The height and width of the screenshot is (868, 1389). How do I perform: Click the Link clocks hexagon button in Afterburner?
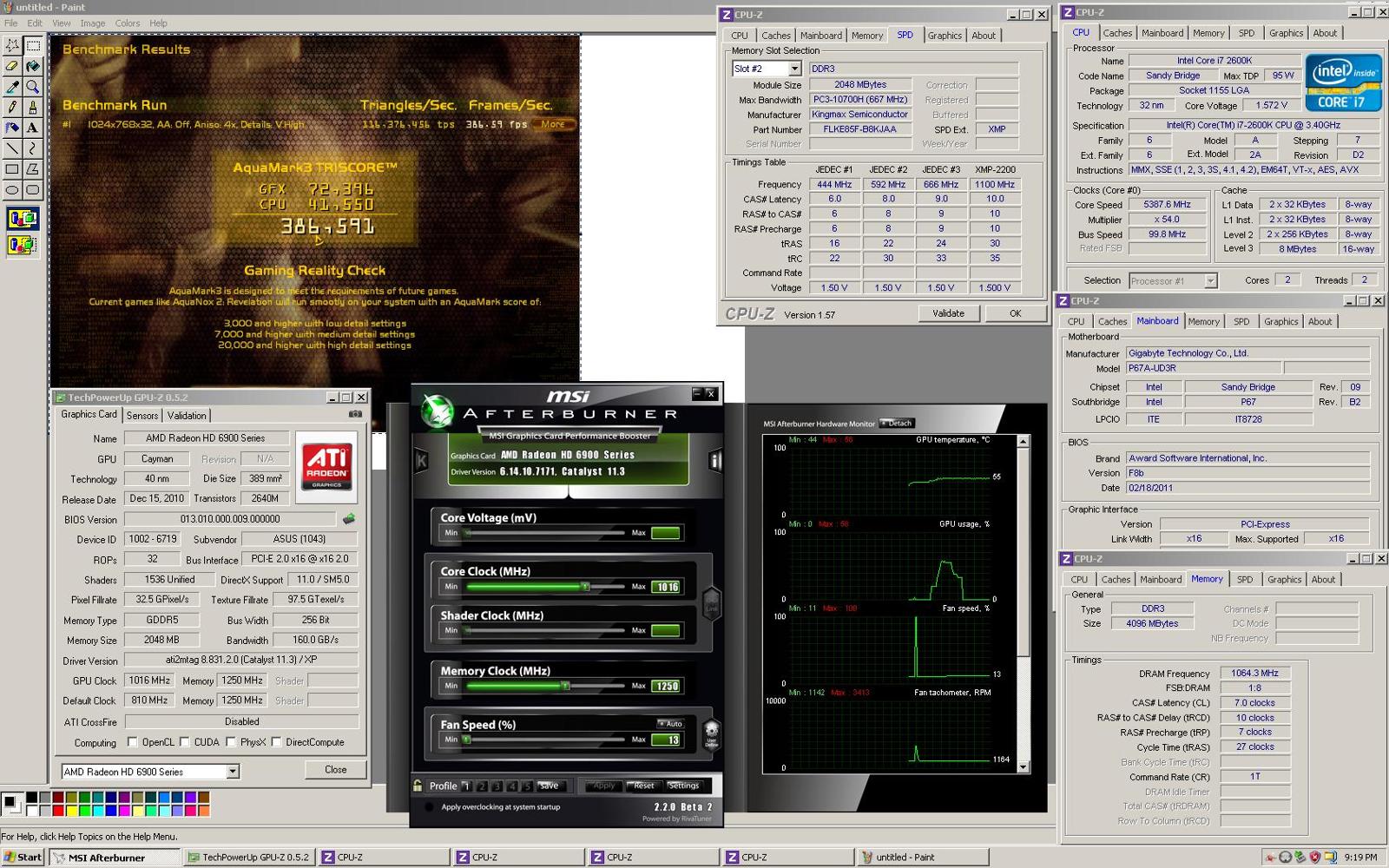[x=712, y=602]
